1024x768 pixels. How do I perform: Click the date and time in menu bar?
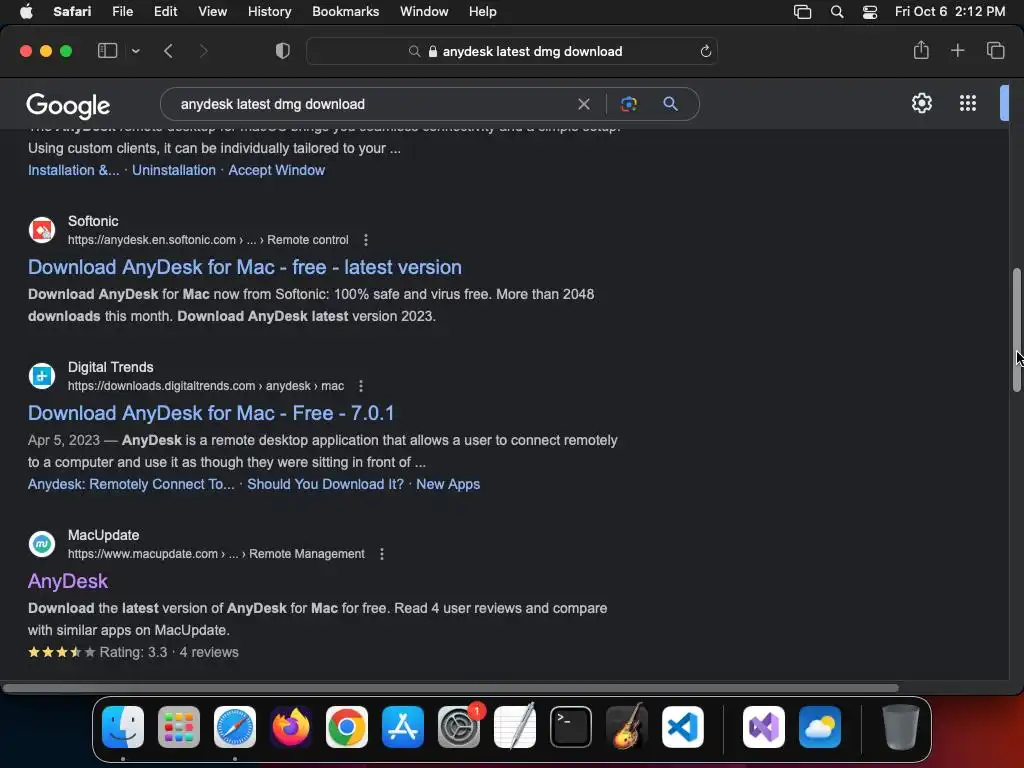coord(950,11)
